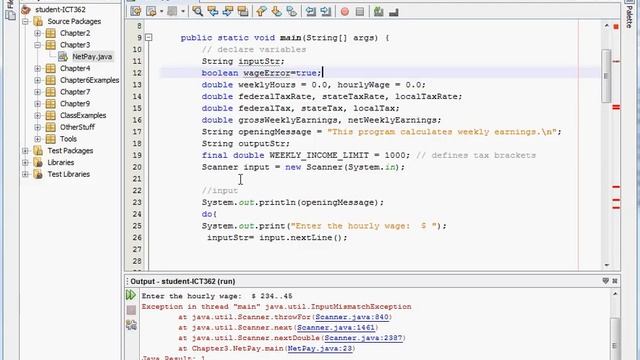Select the Chapter6Examples package label
The image size is (640, 360).
[89, 80]
